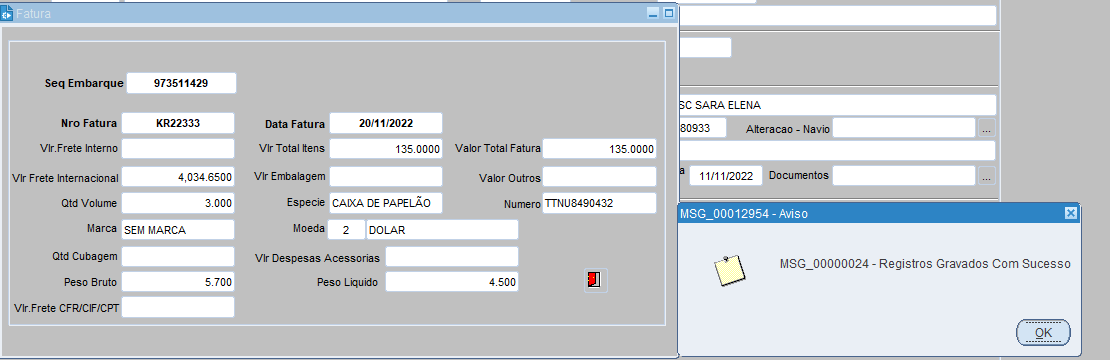Click the Documentos input field
The image size is (1110, 360).
click(905, 175)
